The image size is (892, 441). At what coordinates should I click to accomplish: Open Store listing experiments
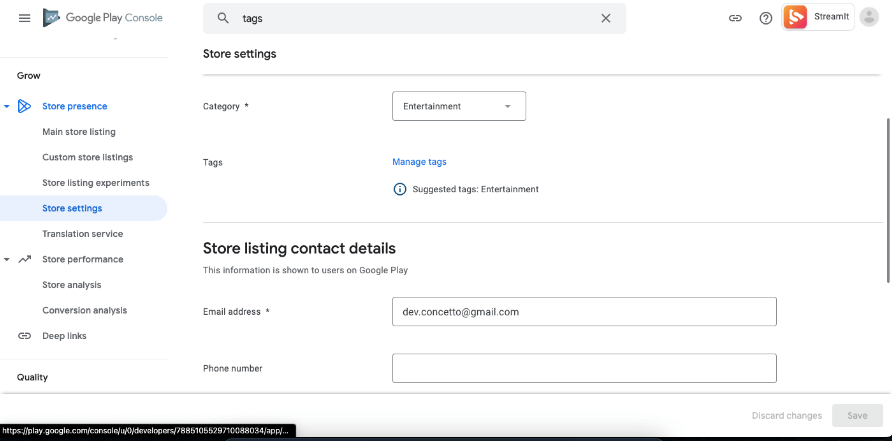click(x=95, y=183)
